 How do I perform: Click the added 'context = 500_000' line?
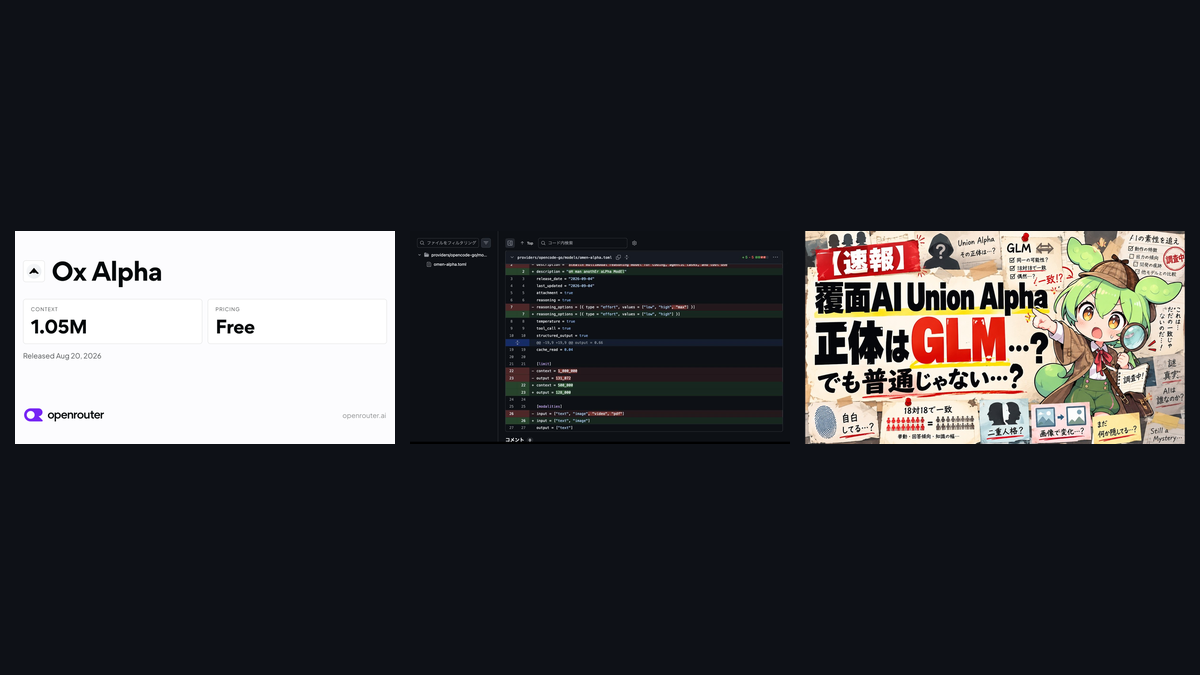[643, 385]
